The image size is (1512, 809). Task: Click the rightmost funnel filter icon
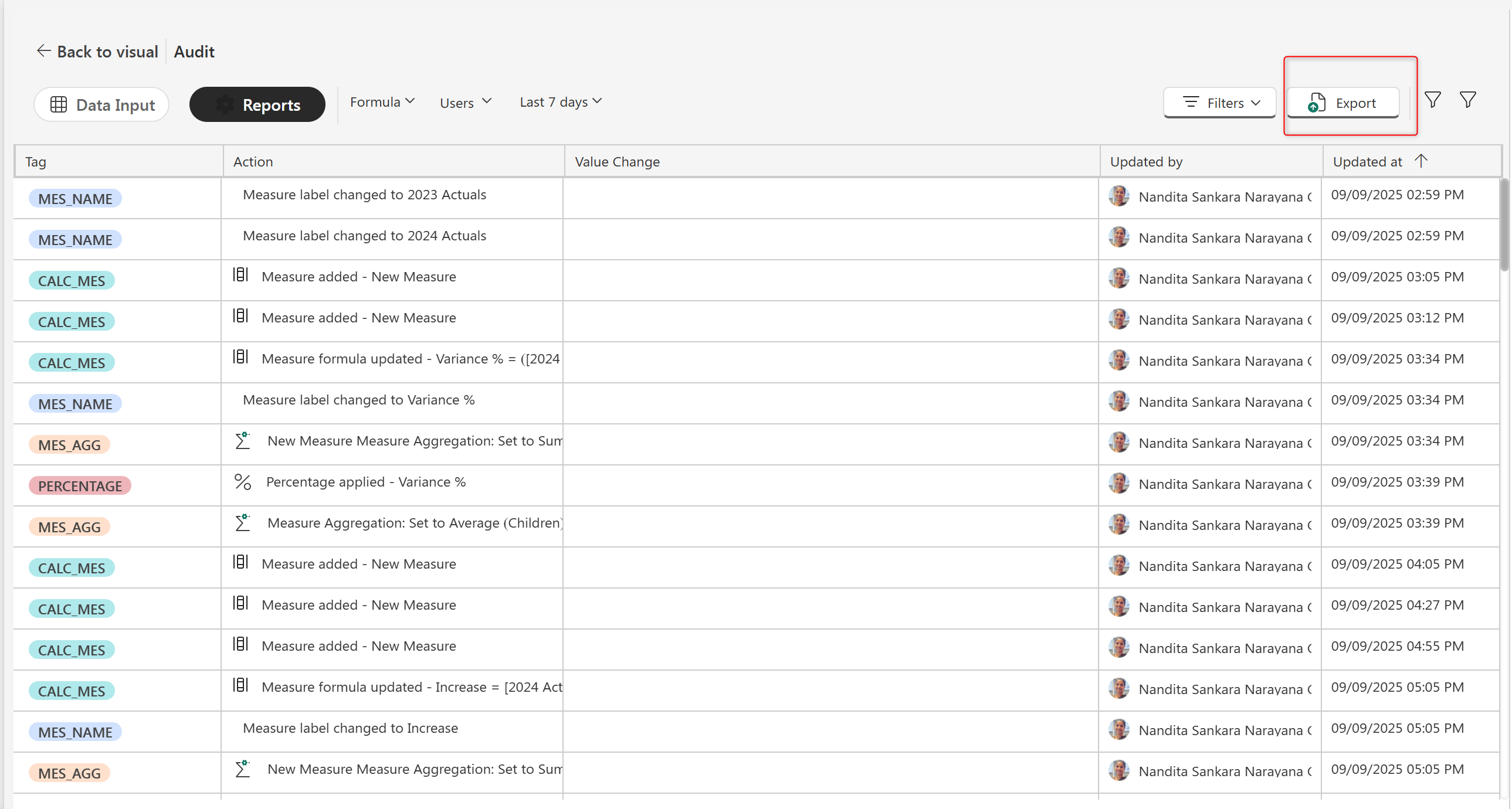click(x=1467, y=100)
